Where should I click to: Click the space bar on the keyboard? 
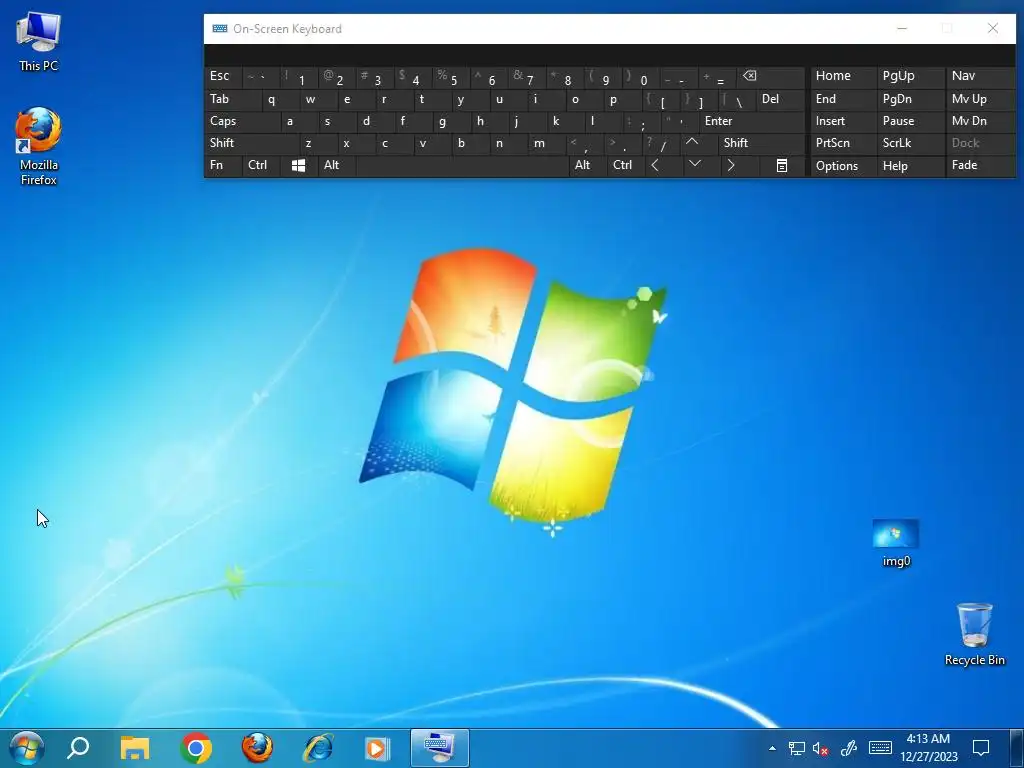click(x=462, y=165)
